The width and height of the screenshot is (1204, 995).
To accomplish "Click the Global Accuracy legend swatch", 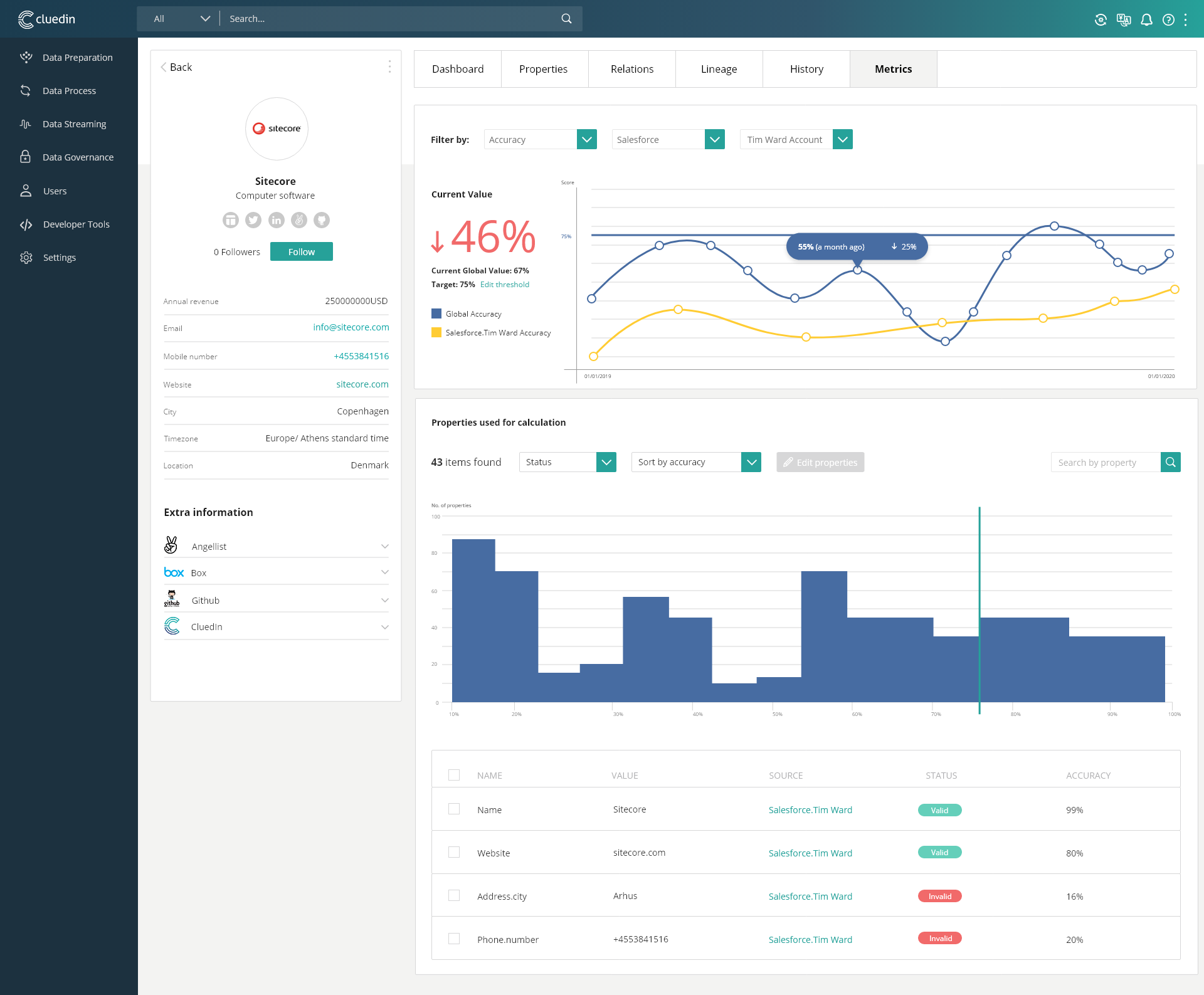I will [436, 313].
